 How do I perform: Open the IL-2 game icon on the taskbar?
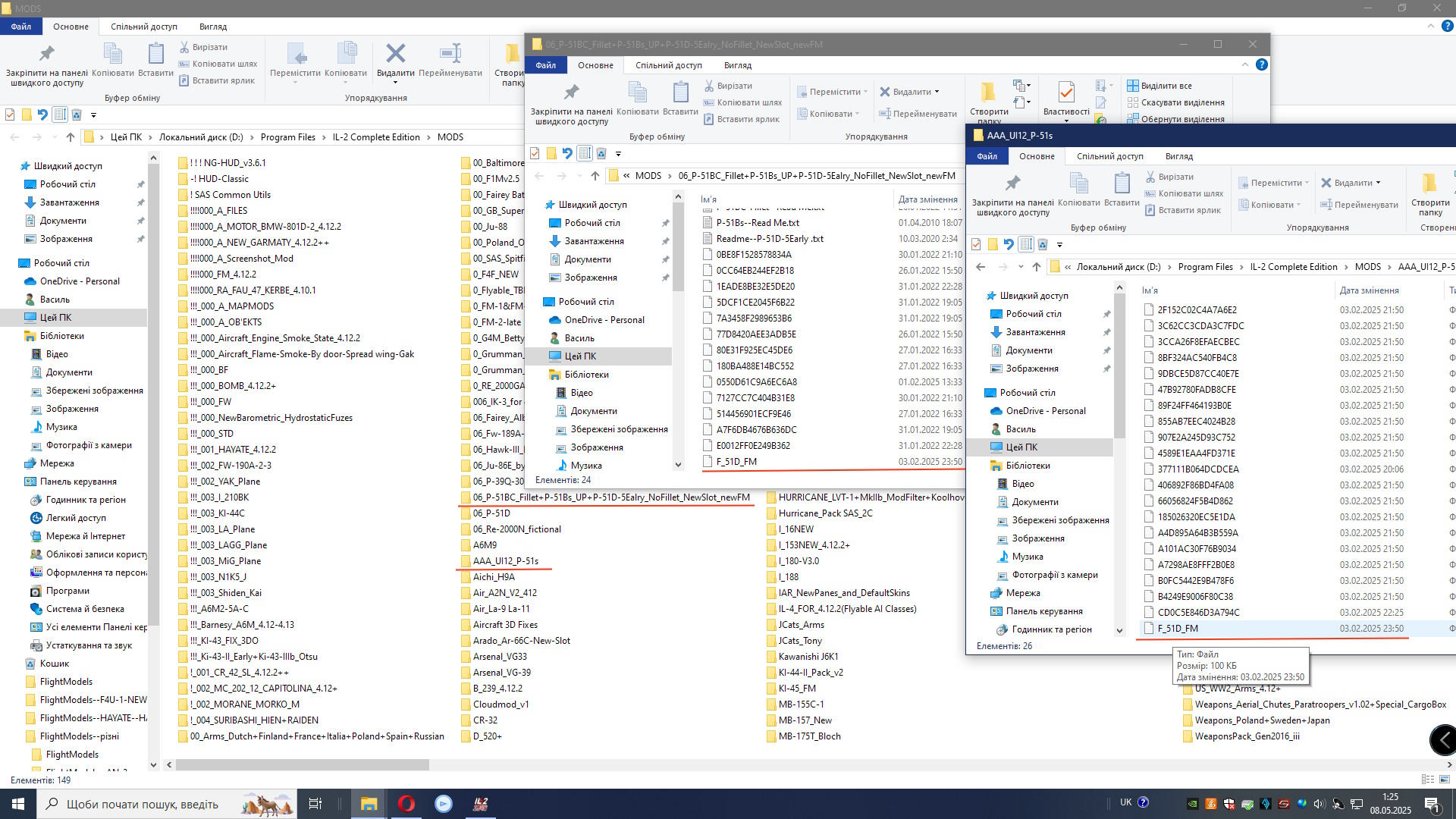[x=480, y=804]
